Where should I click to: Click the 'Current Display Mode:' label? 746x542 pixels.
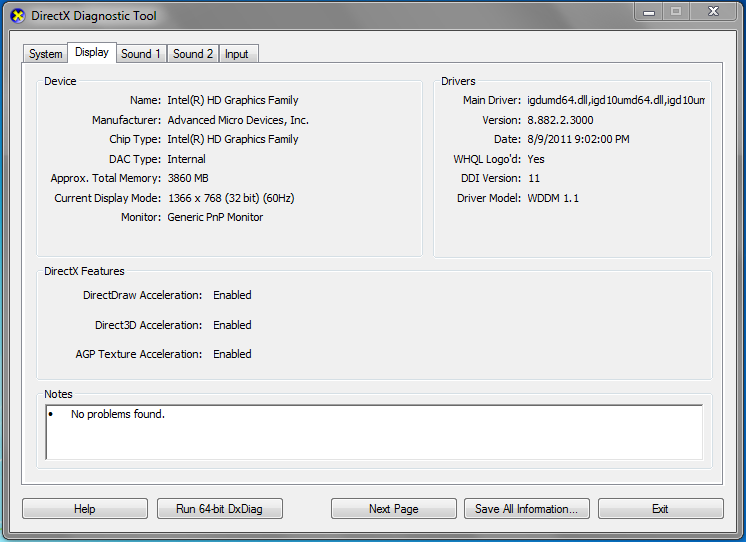[x=108, y=198]
